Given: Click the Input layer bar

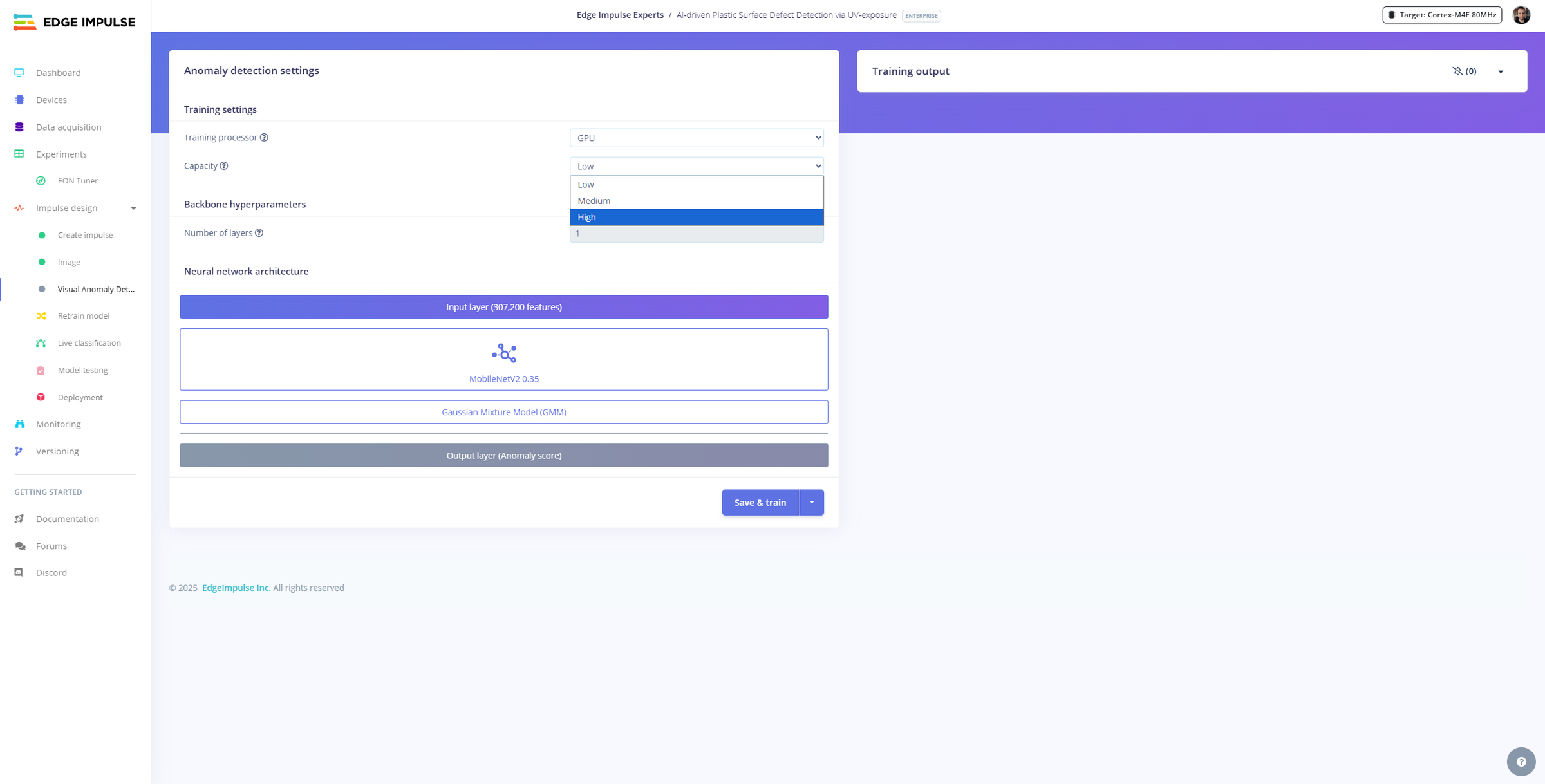Looking at the screenshot, I should click(x=504, y=307).
